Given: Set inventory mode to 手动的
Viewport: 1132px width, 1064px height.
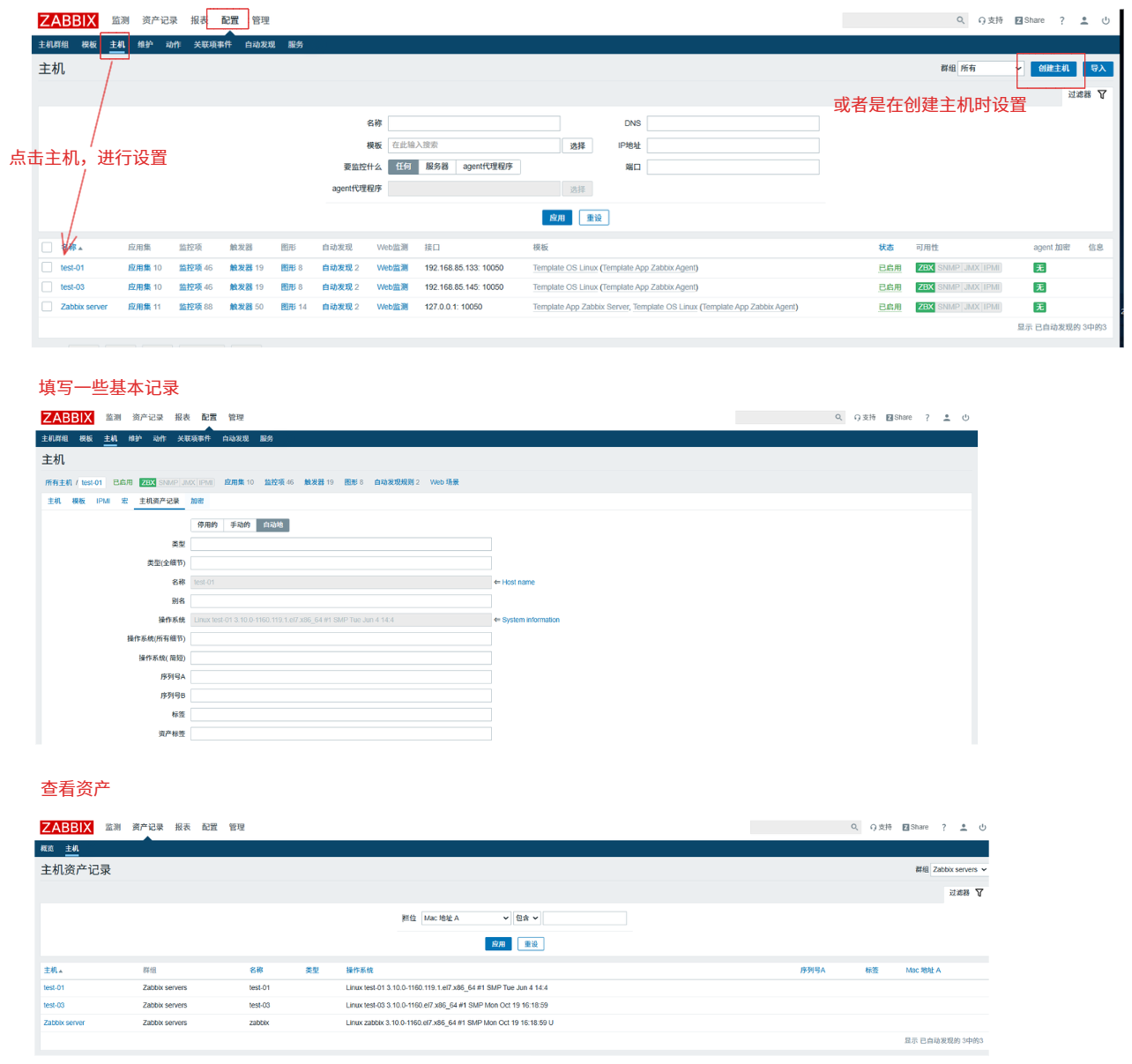Looking at the screenshot, I should (x=240, y=525).
